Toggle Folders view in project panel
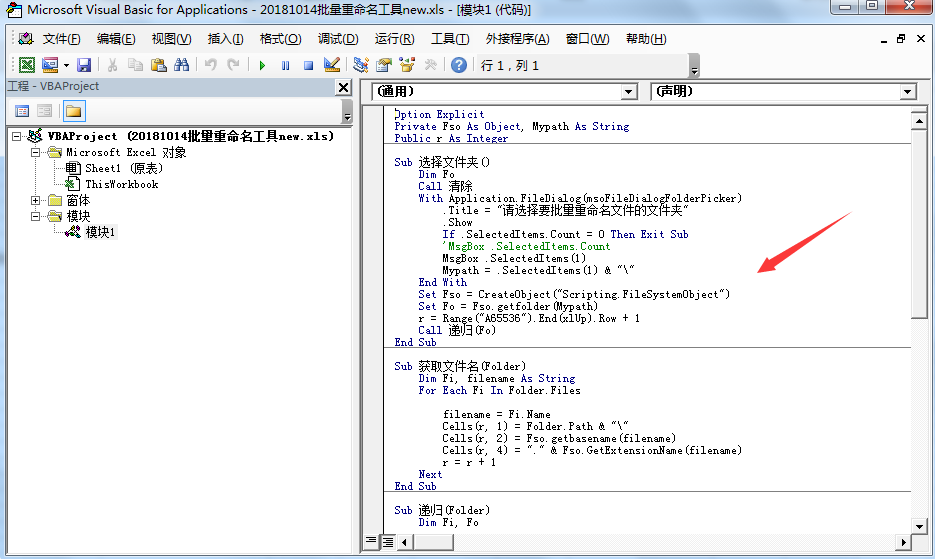 (74, 111)
